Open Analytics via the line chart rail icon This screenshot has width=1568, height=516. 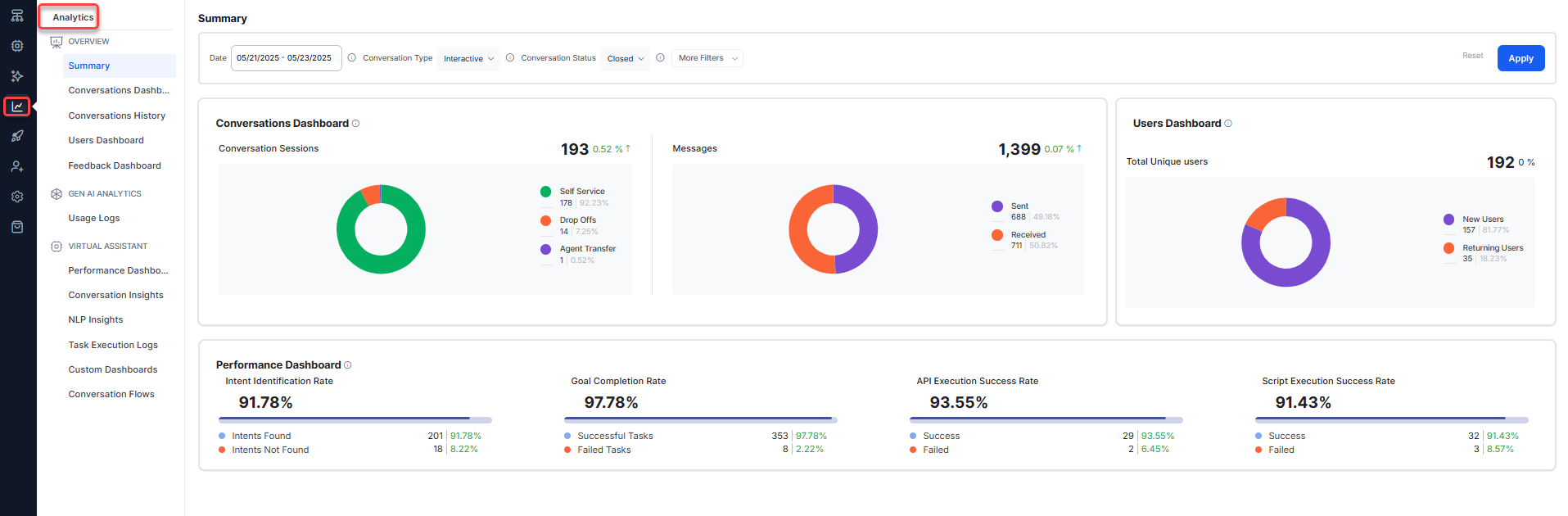pos(17,106)
